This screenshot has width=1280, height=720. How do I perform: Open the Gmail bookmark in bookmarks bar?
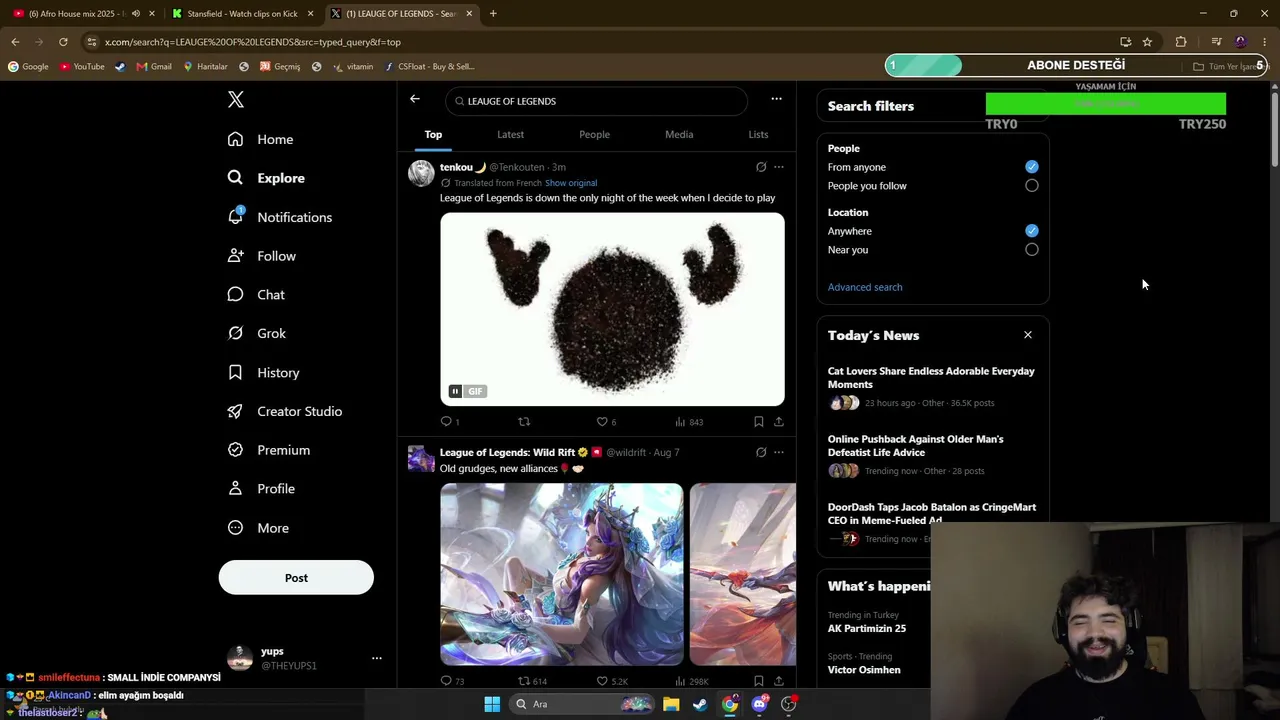click(x=154, y=66)
